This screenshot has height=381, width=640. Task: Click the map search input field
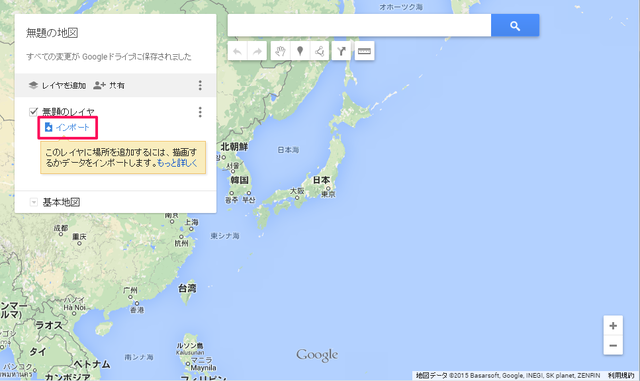359,25
